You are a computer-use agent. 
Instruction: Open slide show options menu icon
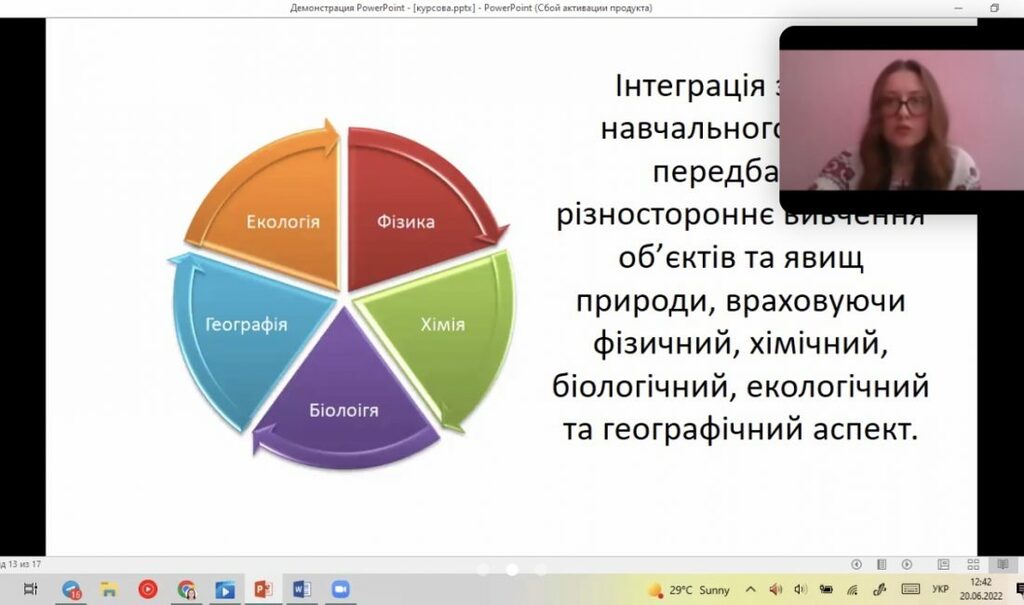881,565
